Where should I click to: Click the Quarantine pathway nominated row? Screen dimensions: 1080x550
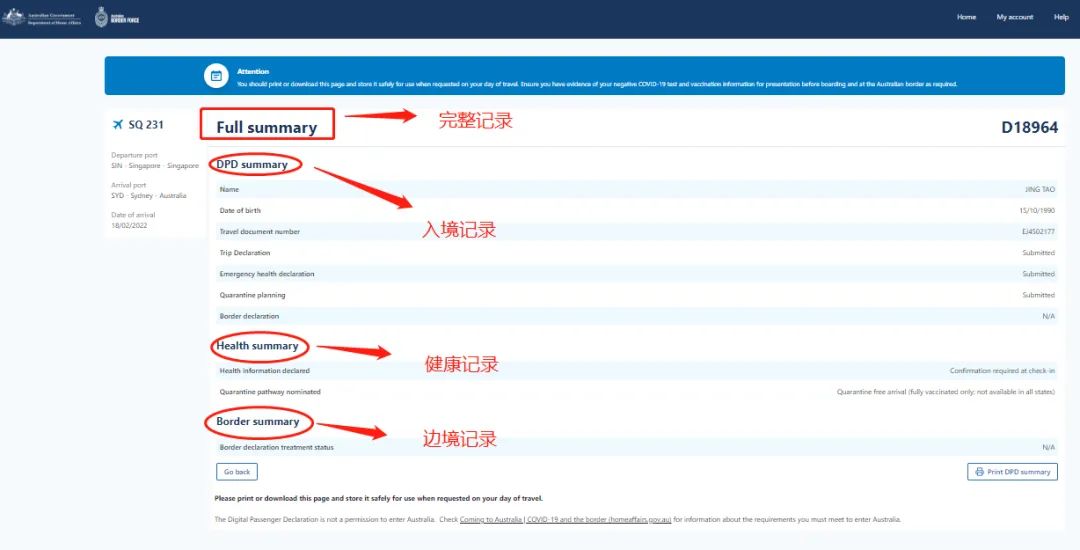[x=270, y=392]
